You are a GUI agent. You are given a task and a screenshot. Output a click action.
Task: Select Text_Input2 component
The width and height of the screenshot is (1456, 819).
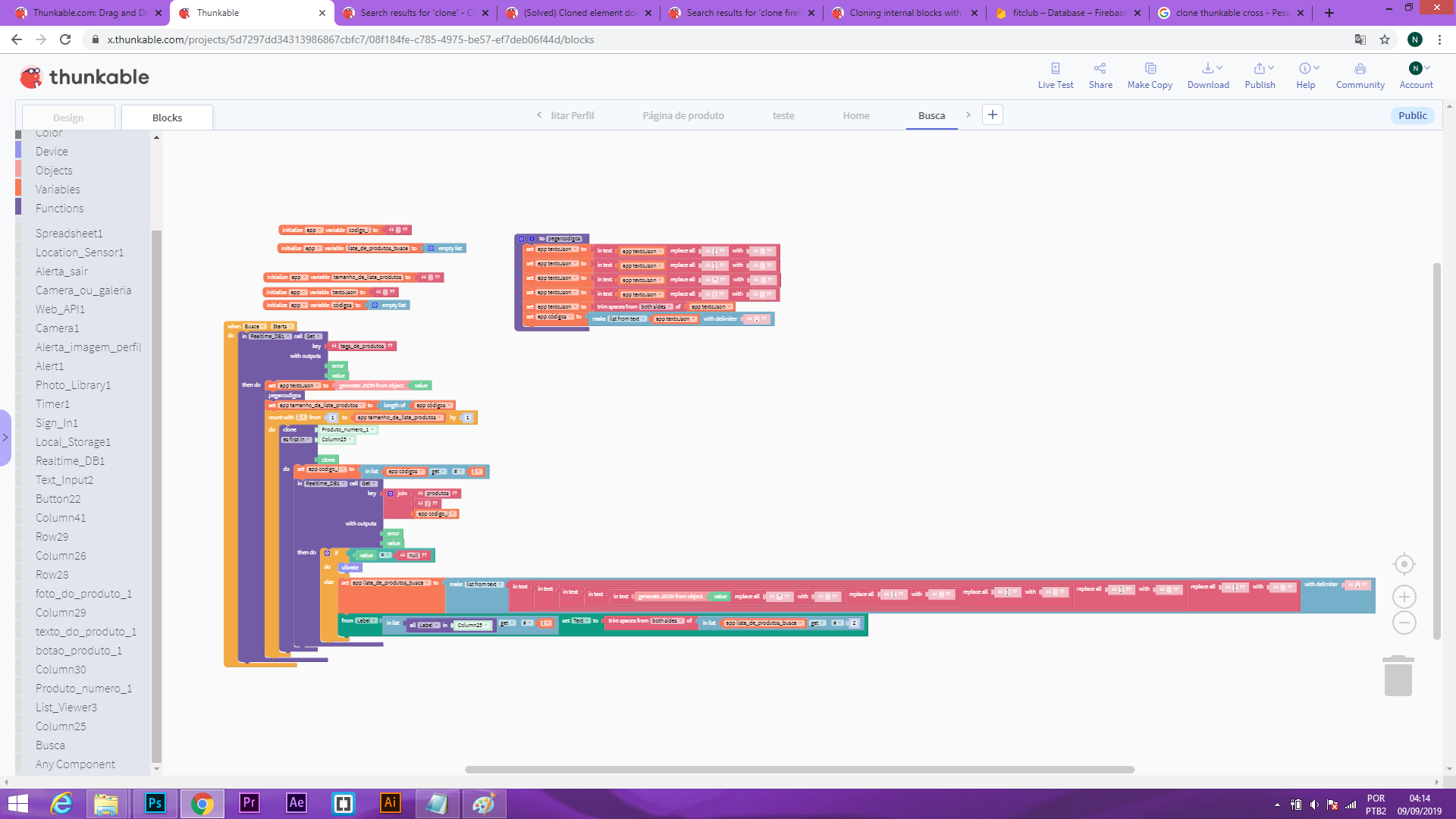[64, 480]
